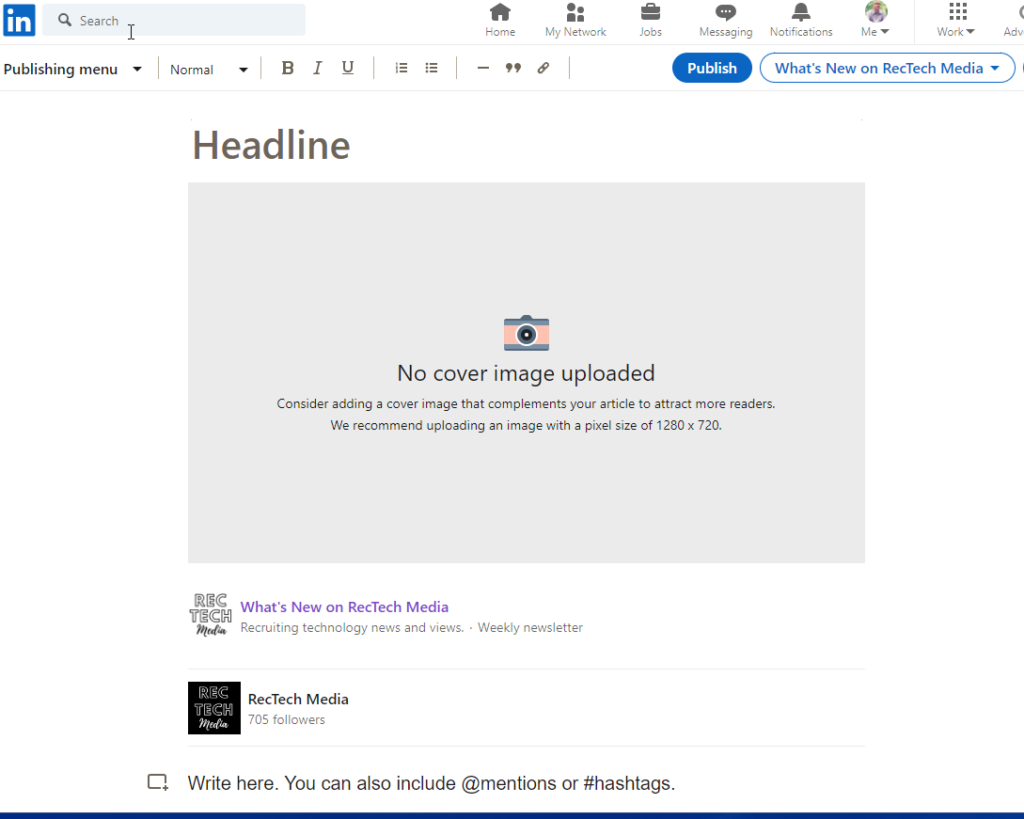Insert a bulleted list

tap(431, 68)
